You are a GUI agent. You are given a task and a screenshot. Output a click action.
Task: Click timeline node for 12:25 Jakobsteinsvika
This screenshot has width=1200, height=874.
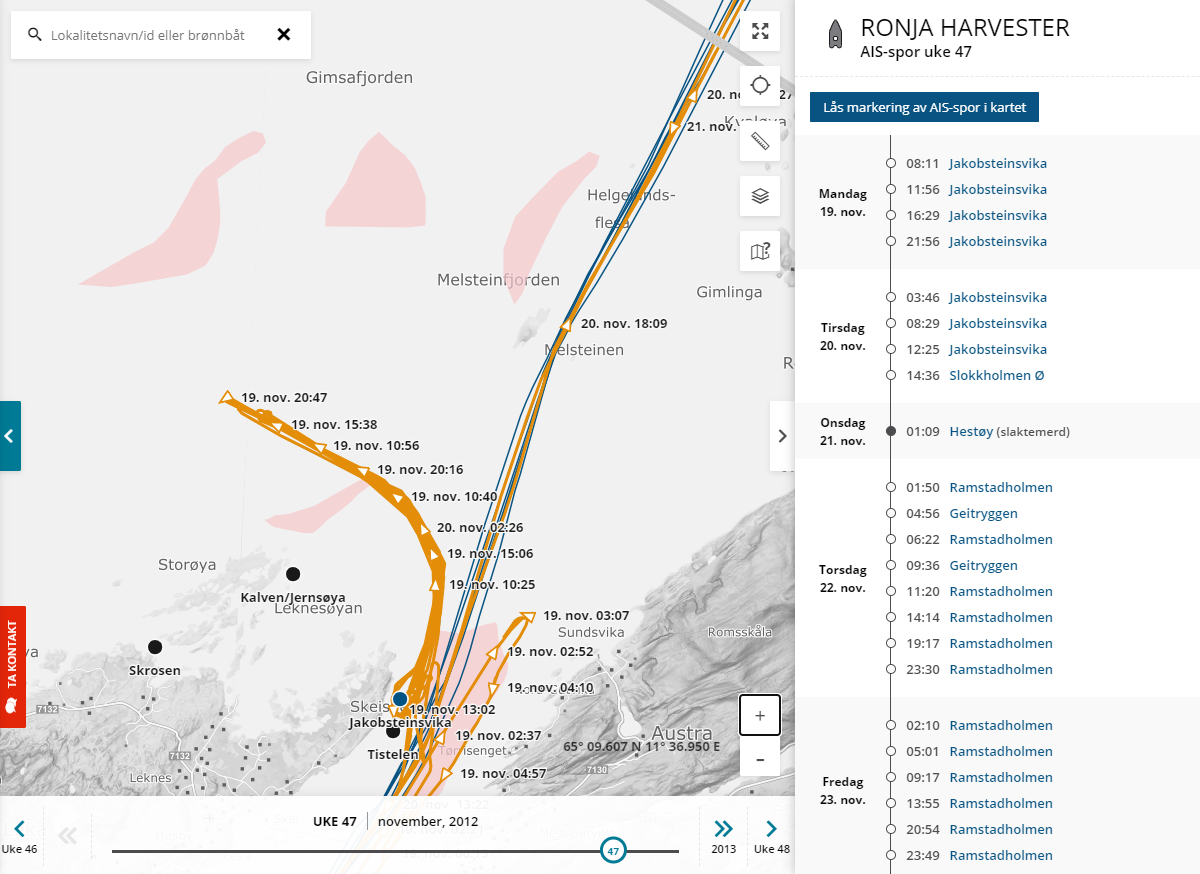pyautogui.click(x=890, y=349)
